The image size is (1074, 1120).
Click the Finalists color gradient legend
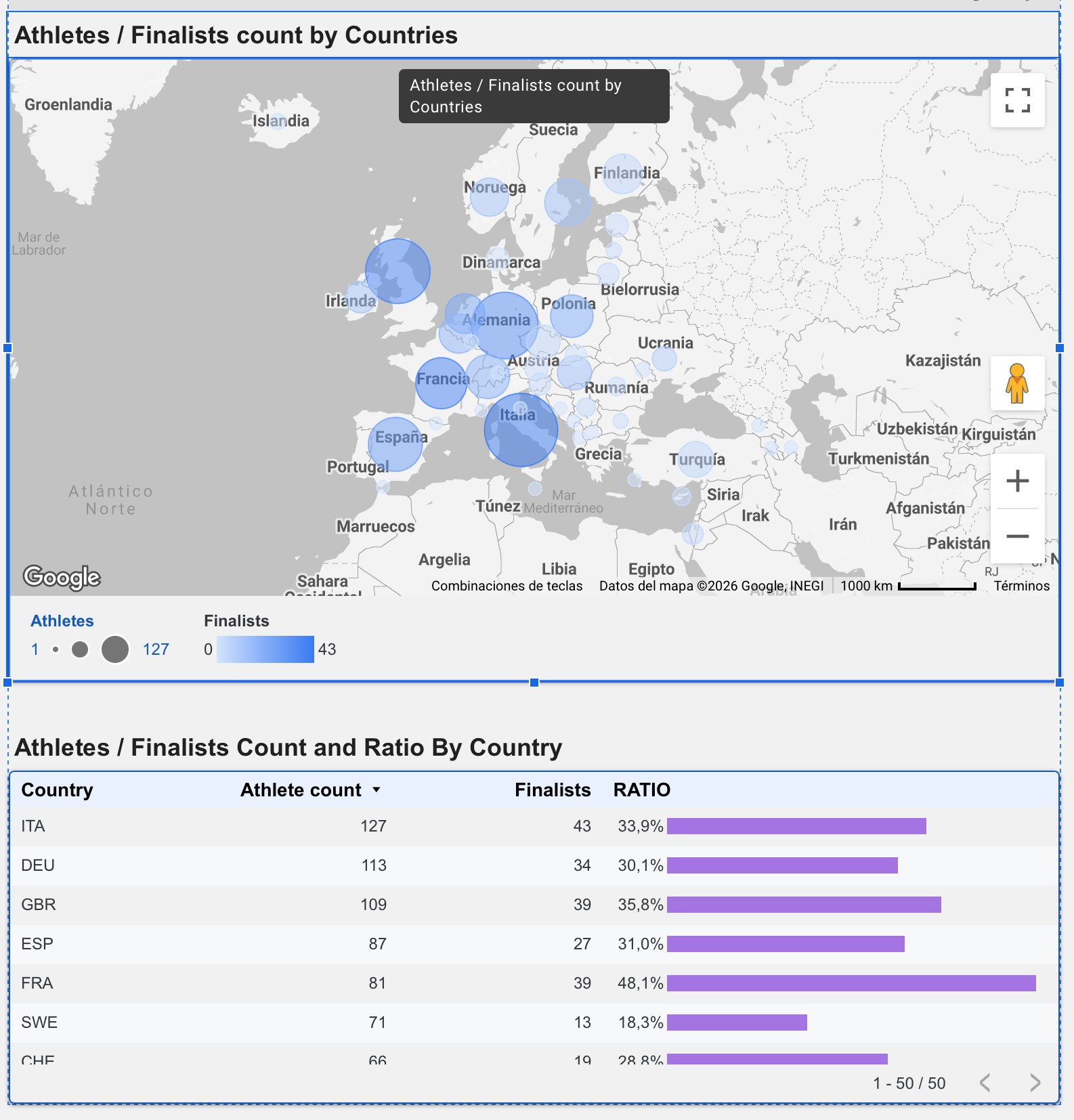265,649
